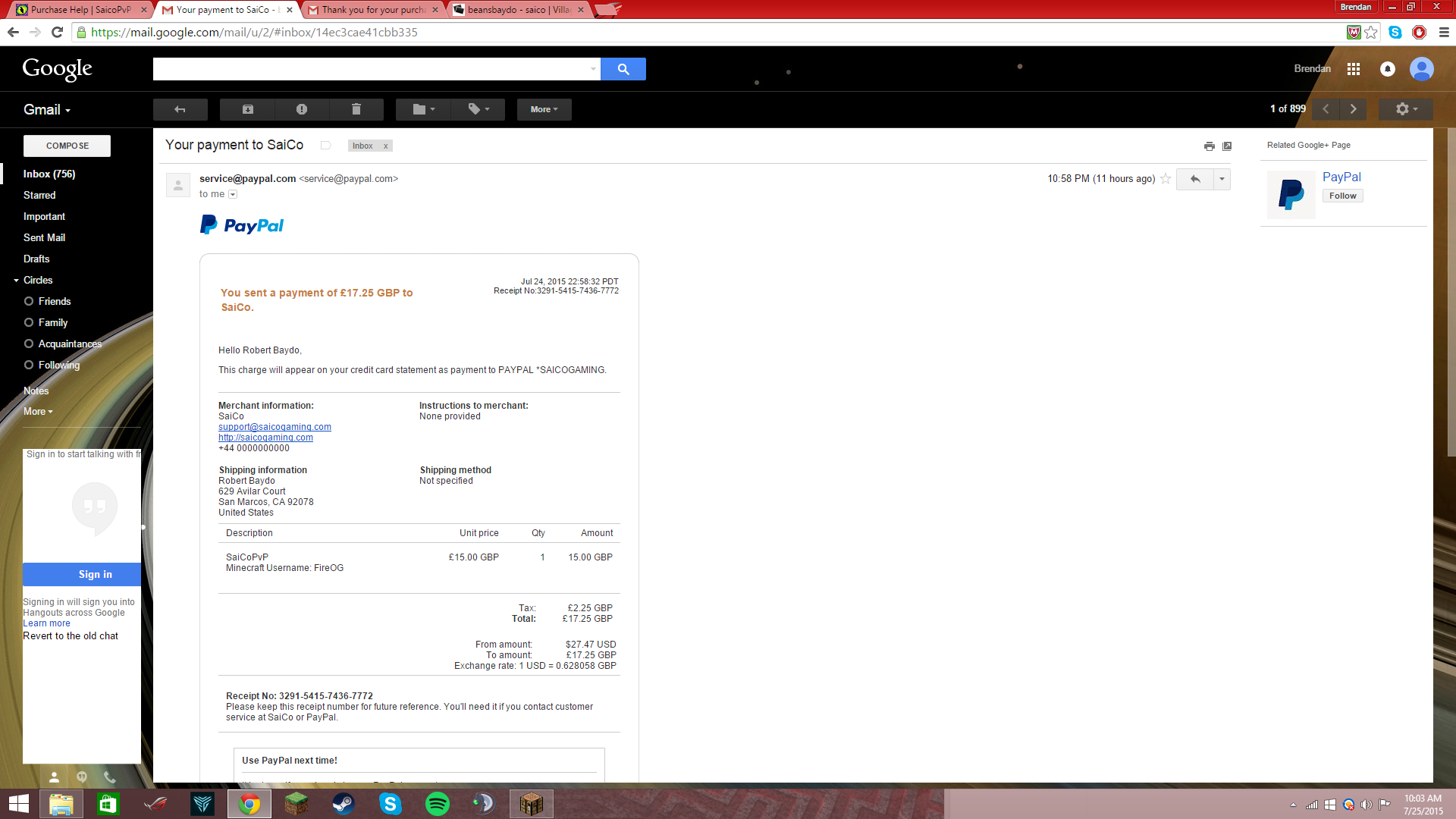Click the Compose button

point(67,146)
